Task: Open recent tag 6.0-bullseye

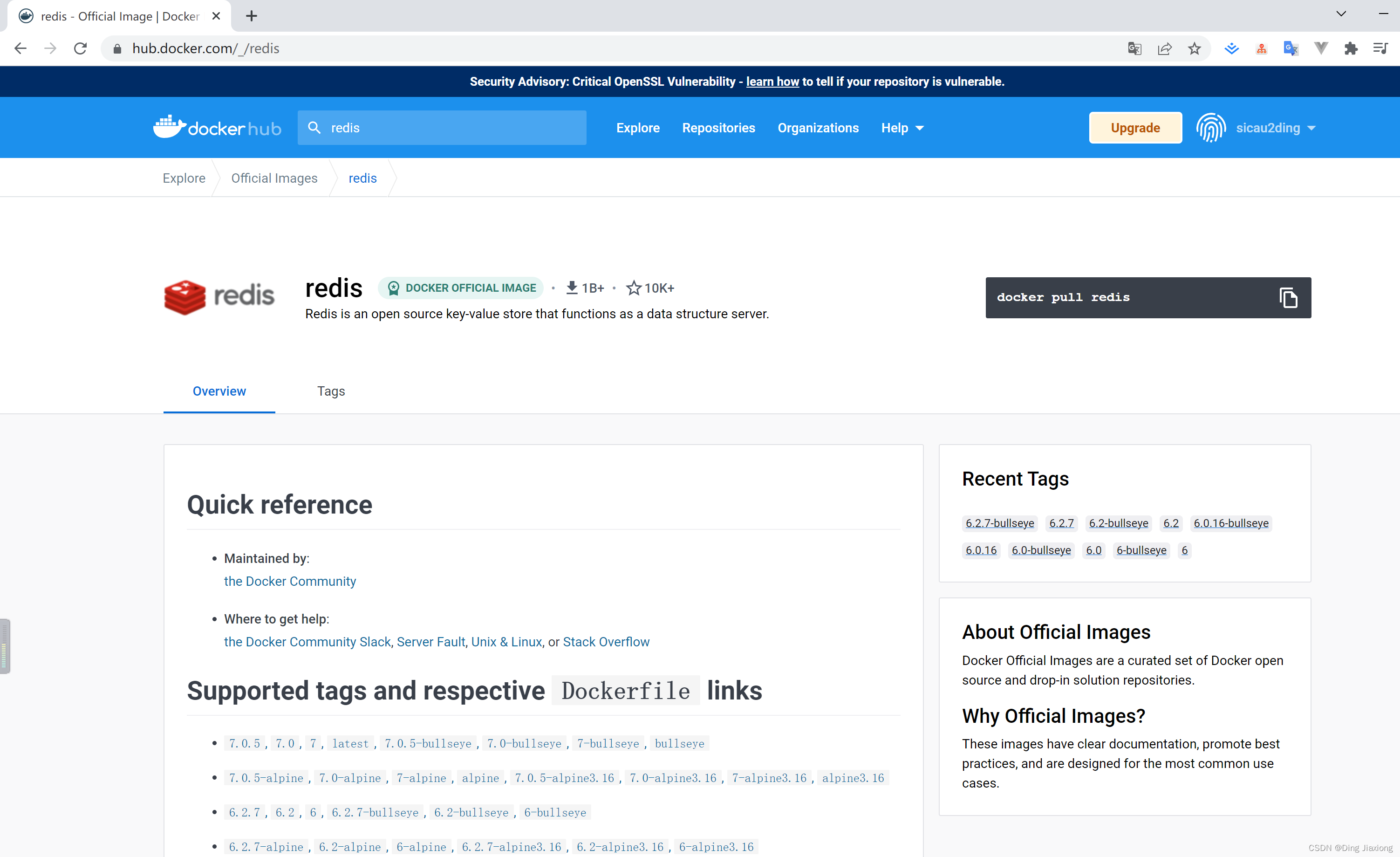Action: click(x=1041, y=550)
